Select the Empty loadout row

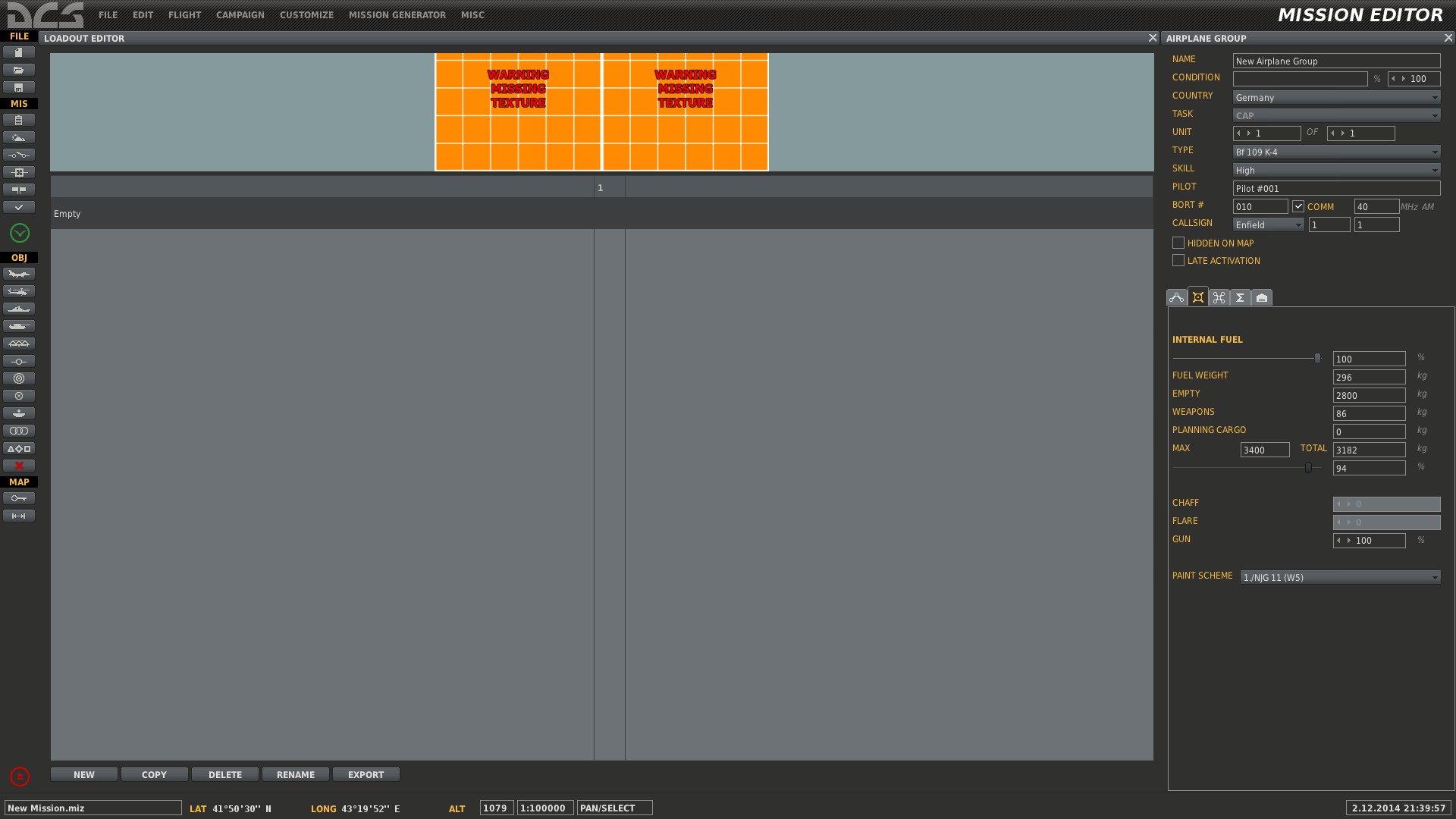tap(601, 214)
